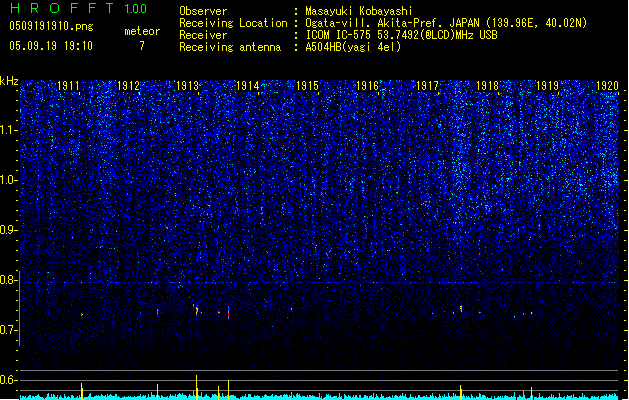Click the 1912 time marker
Screen dimensions: 629x400
[128, 86]
